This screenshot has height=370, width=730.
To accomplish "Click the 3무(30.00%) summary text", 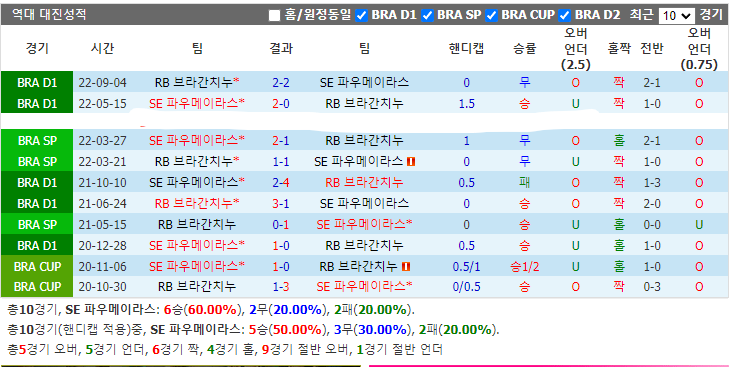I will pyautogui.click(x=372, y=330).
